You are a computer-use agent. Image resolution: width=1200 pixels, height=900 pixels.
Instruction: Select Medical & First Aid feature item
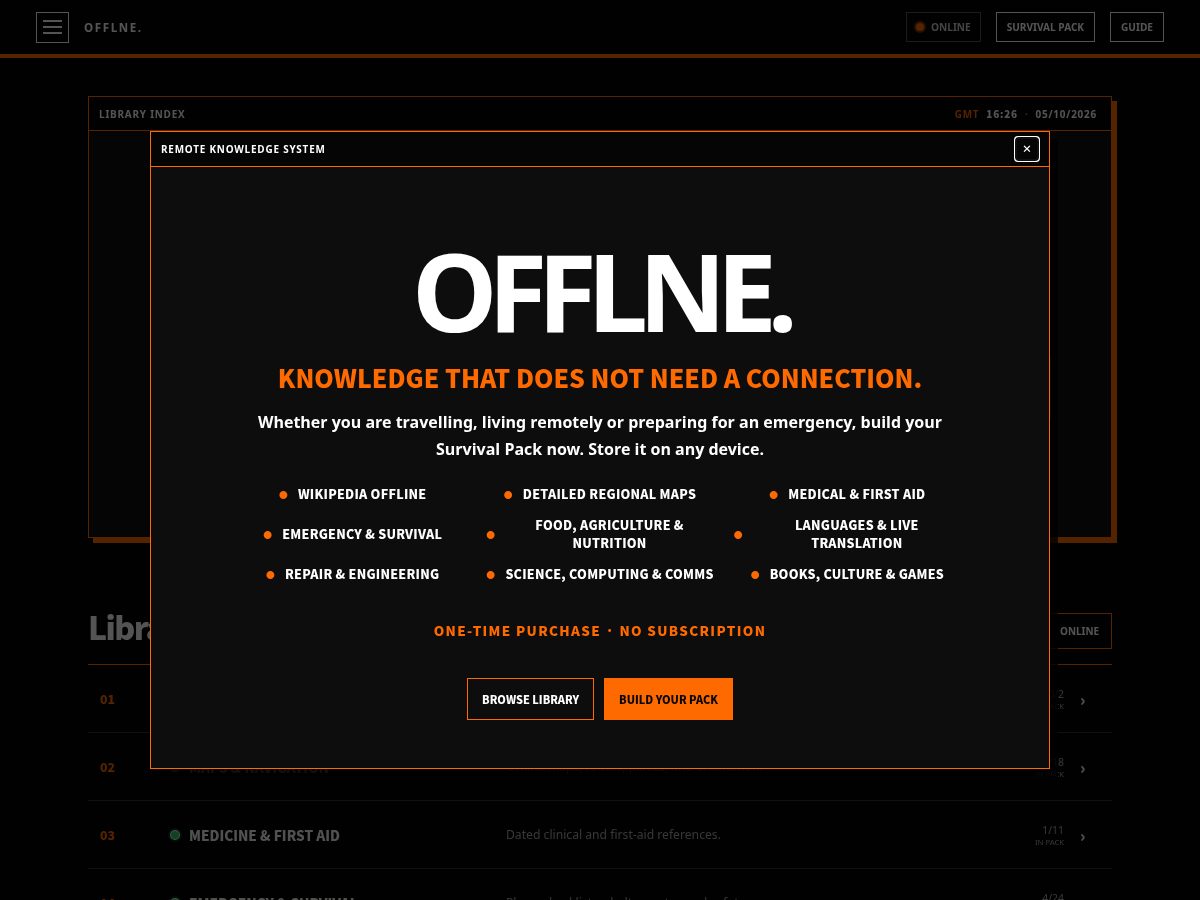847,494
